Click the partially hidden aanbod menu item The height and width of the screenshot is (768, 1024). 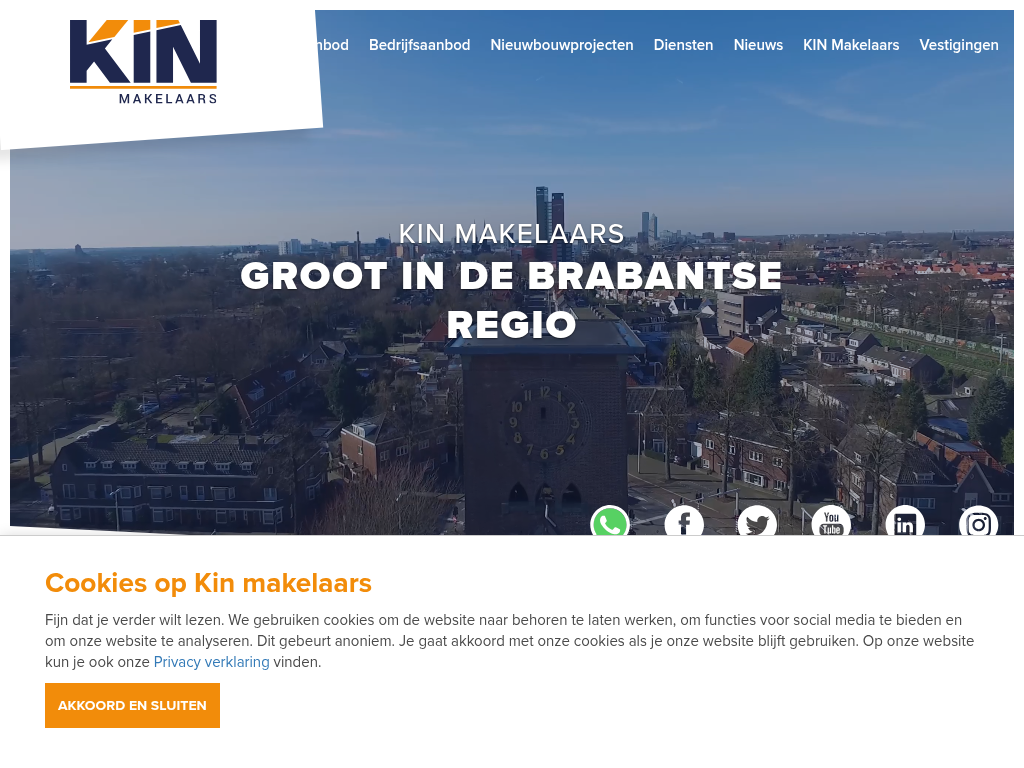(332, 45)
